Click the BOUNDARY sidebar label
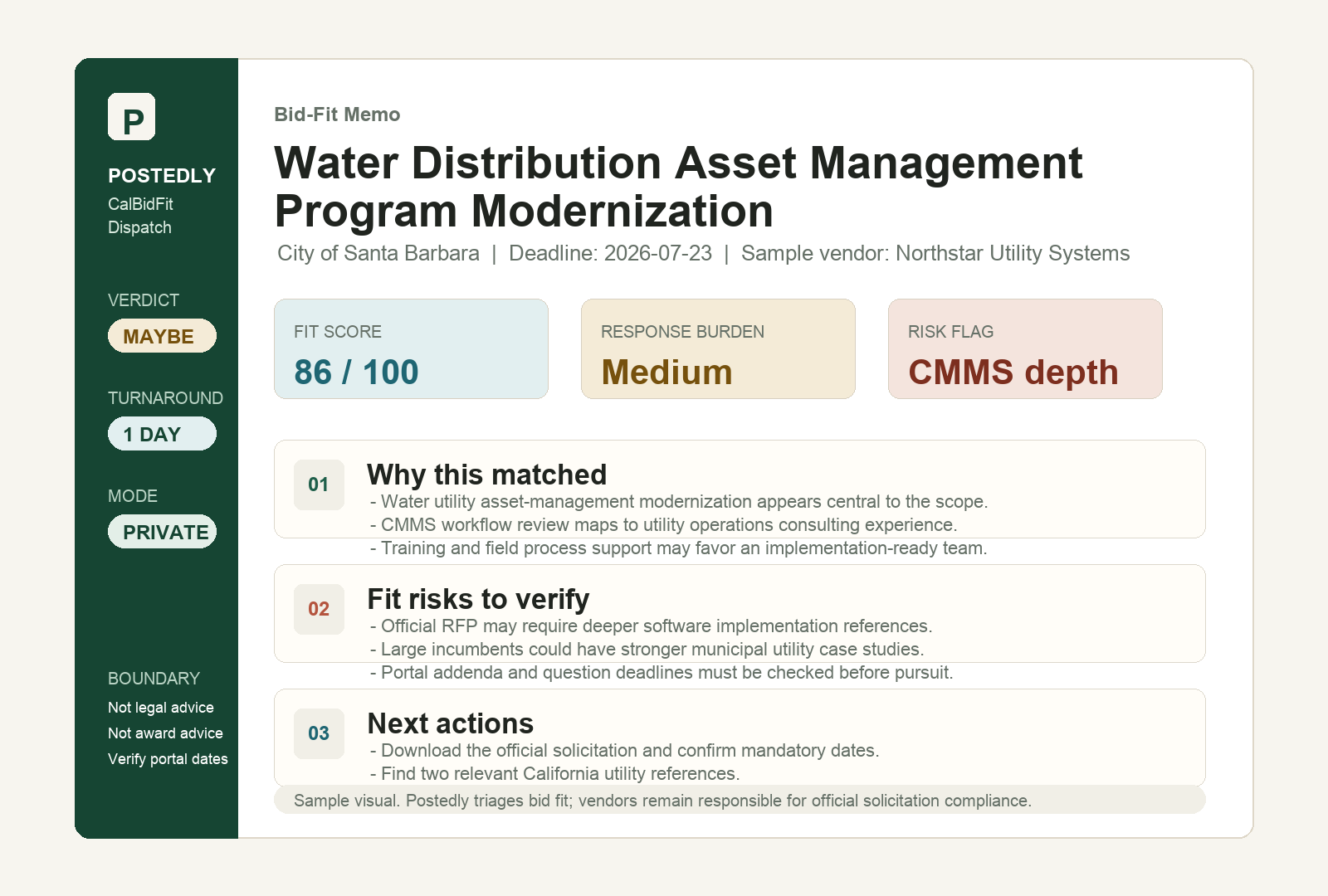 [x=154, y=679]
